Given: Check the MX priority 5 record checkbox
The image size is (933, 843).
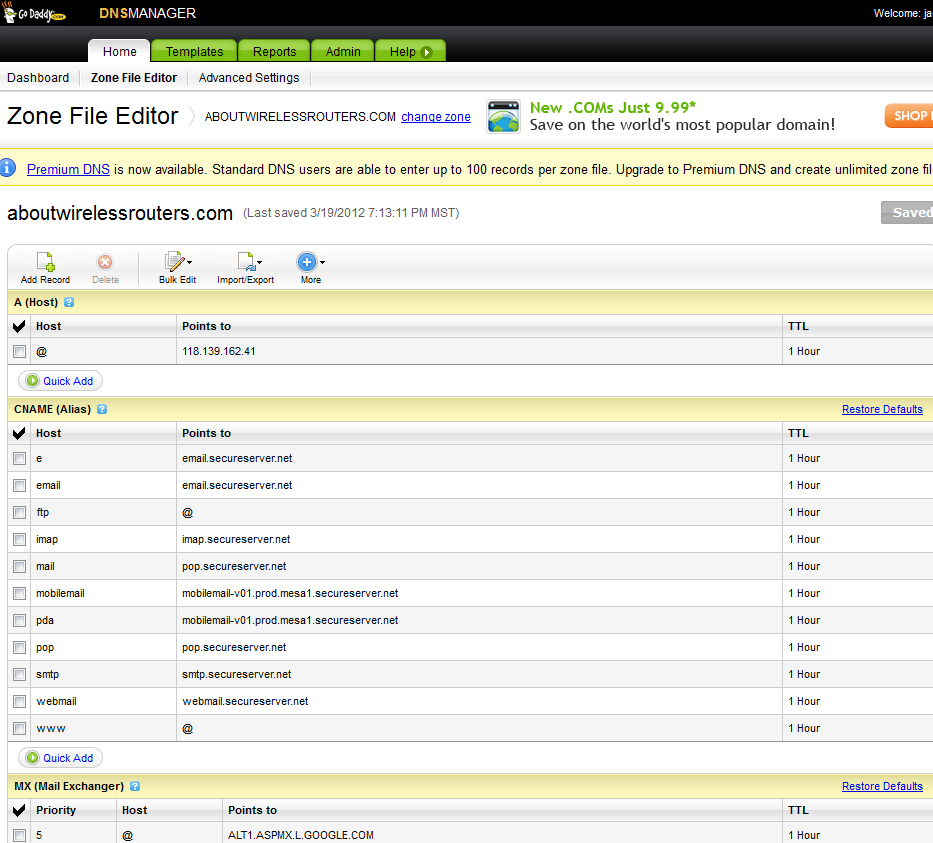Looking at the screenshot, I should coord(20,835).
